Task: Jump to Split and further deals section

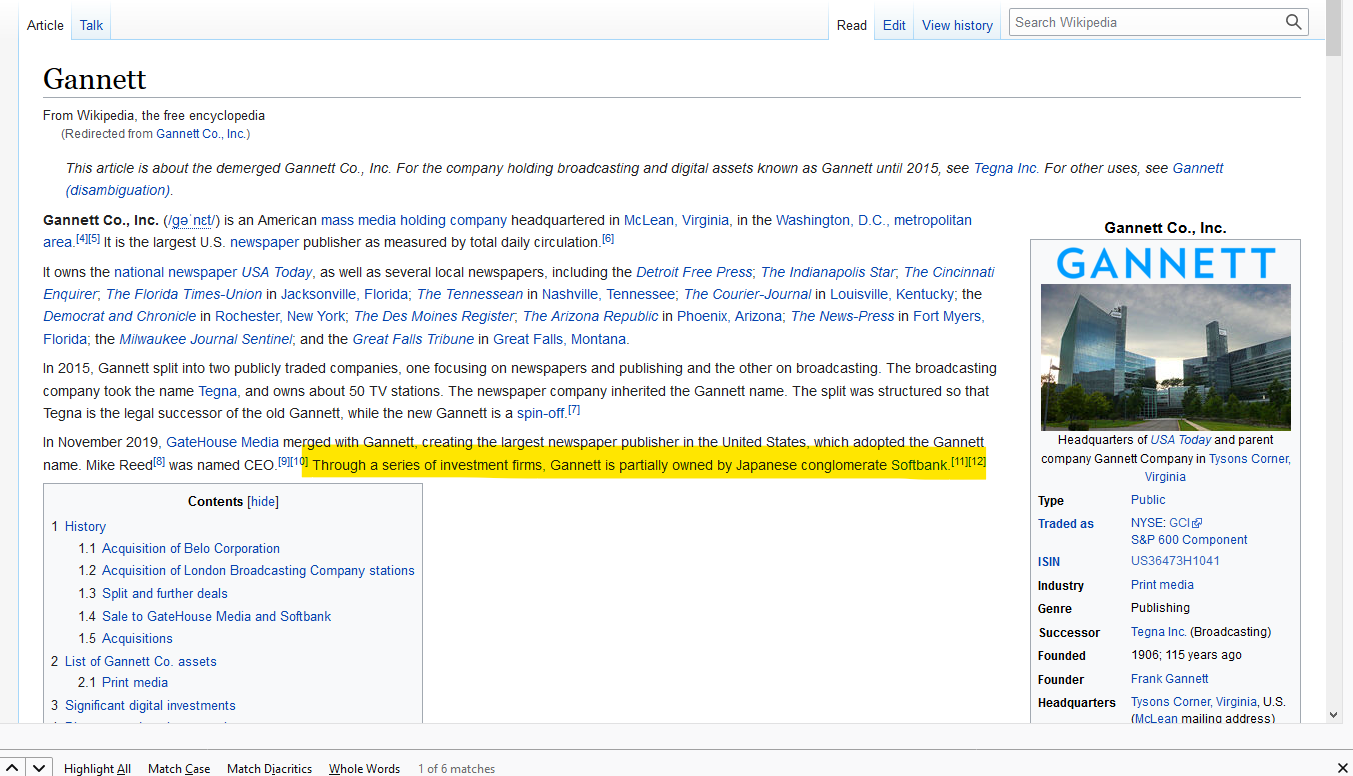Action: click(165, 593)
